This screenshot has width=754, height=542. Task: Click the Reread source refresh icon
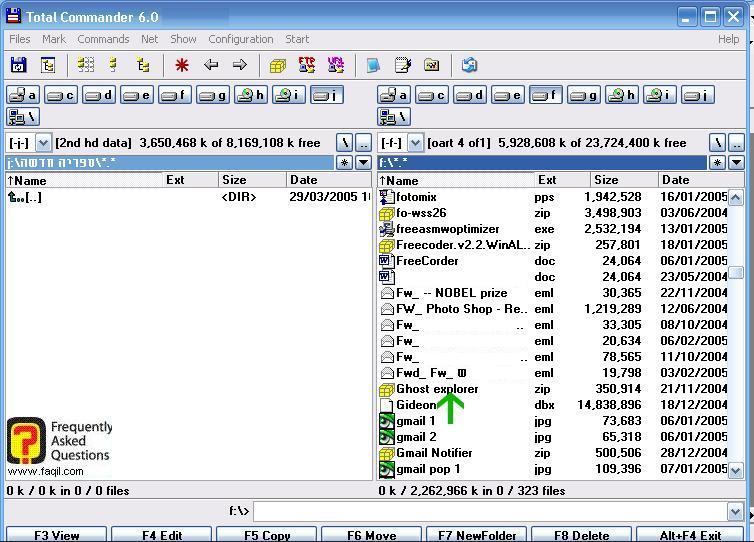point(469,65)
